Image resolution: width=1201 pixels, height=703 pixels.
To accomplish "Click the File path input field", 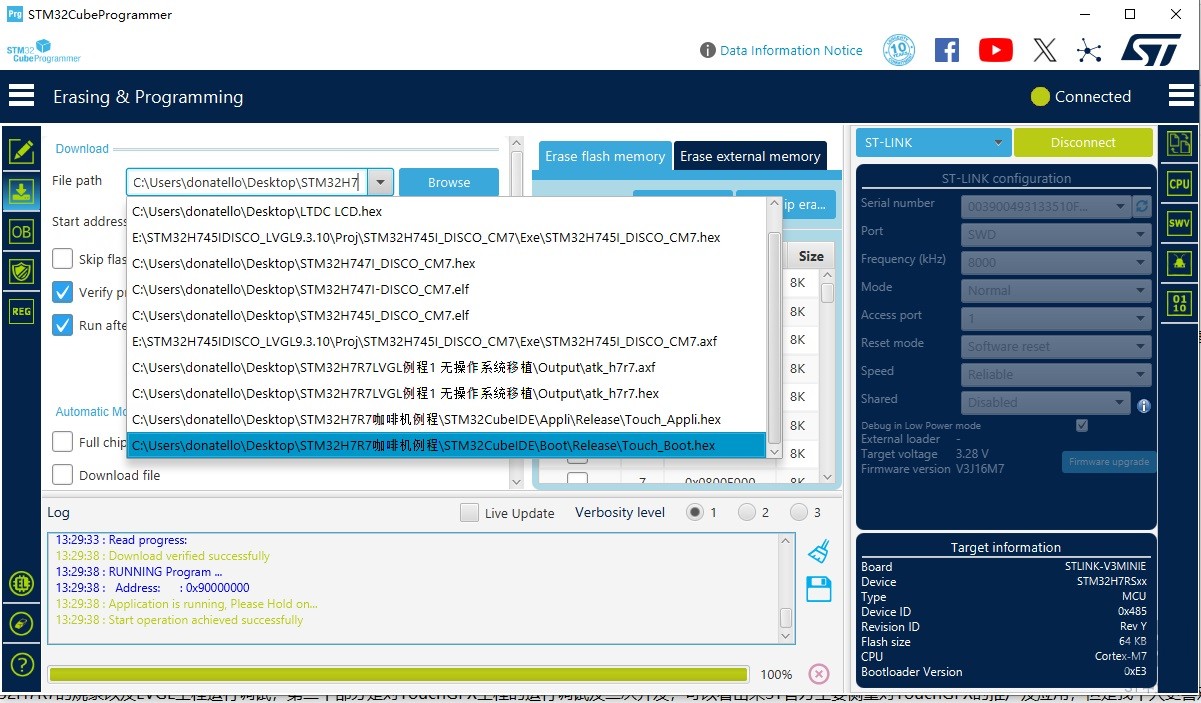I will click(x=247, y=182).
